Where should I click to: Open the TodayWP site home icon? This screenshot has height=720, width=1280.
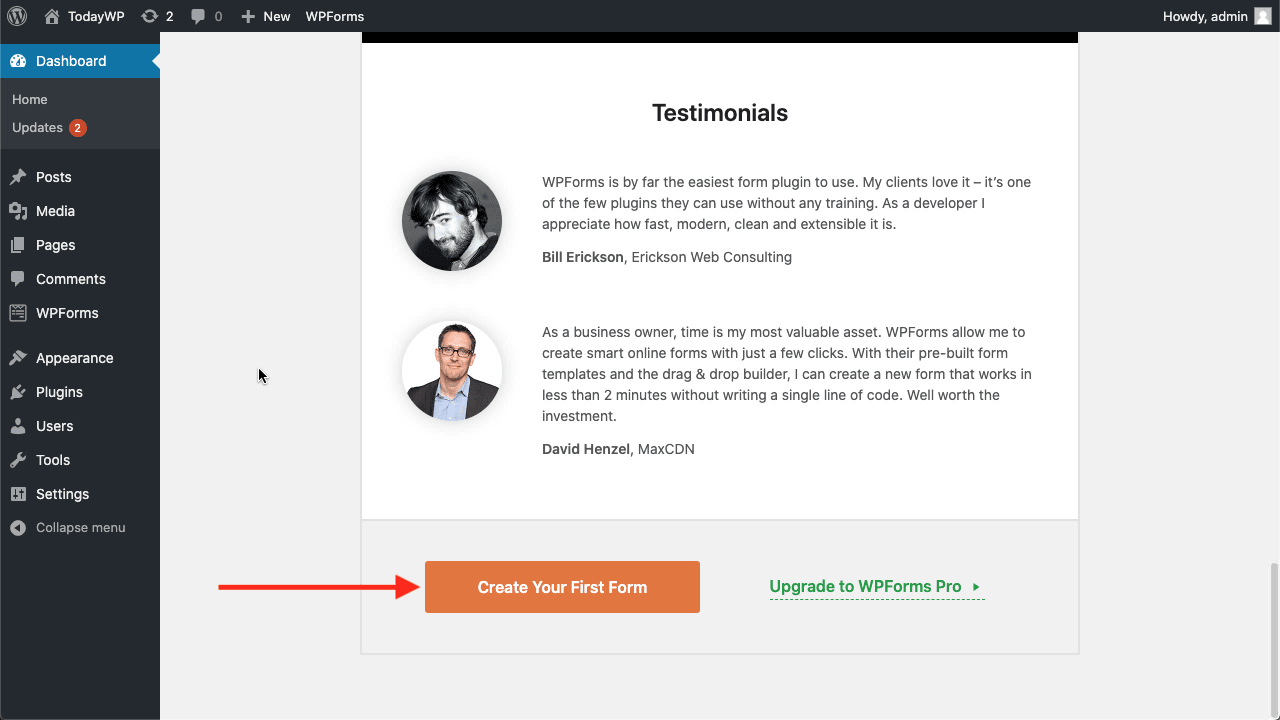click(x=52, y=16)
